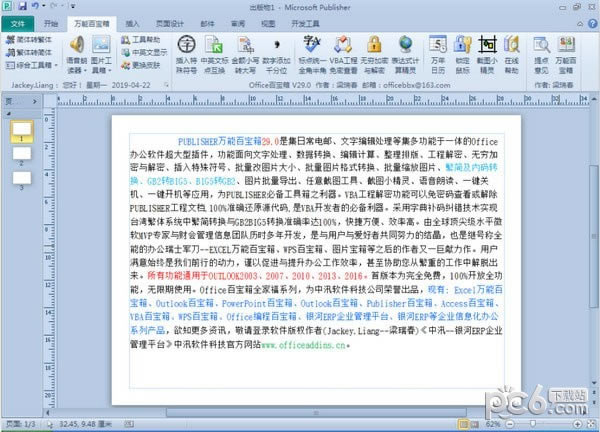600x432 pixels.
Task: Click the 锁定鼠标 lock-and-key icon
Action: [462, 45]
